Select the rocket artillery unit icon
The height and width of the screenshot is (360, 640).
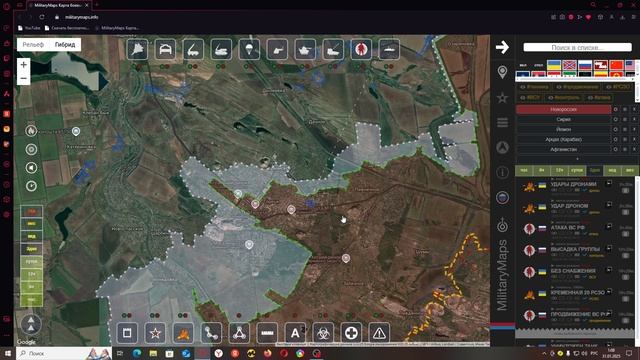point(333,49)
